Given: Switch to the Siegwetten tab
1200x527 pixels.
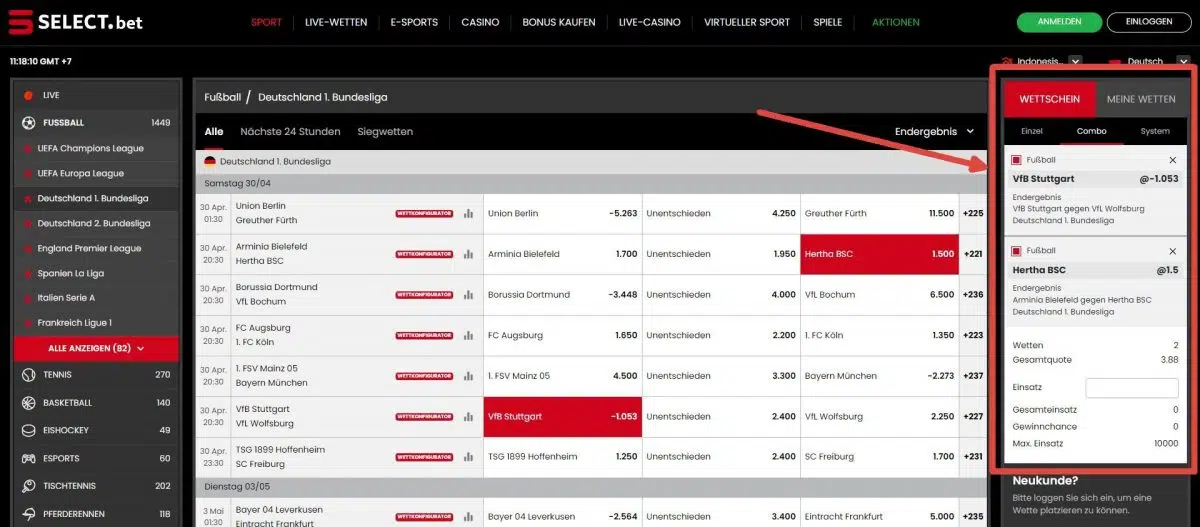Looking at the screenshot, I should (385, 131).
